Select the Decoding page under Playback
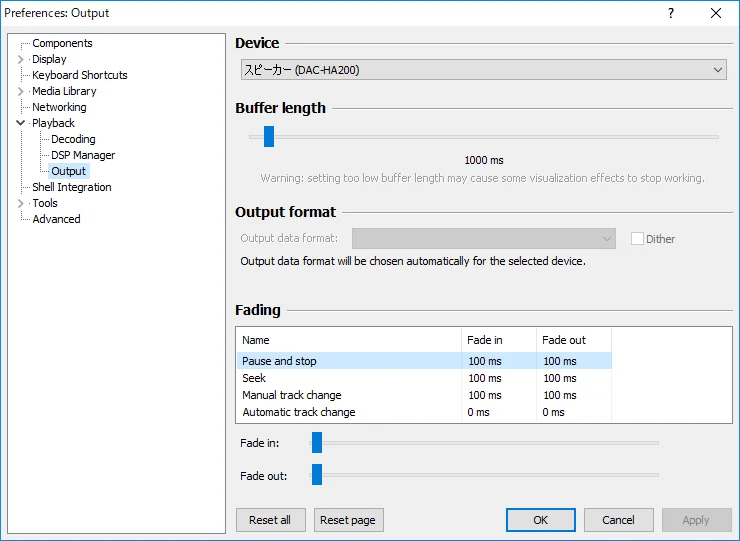Image resolution: width=740 pixels, height=541 pixels. pyautogui.click(x=73, y=139)
